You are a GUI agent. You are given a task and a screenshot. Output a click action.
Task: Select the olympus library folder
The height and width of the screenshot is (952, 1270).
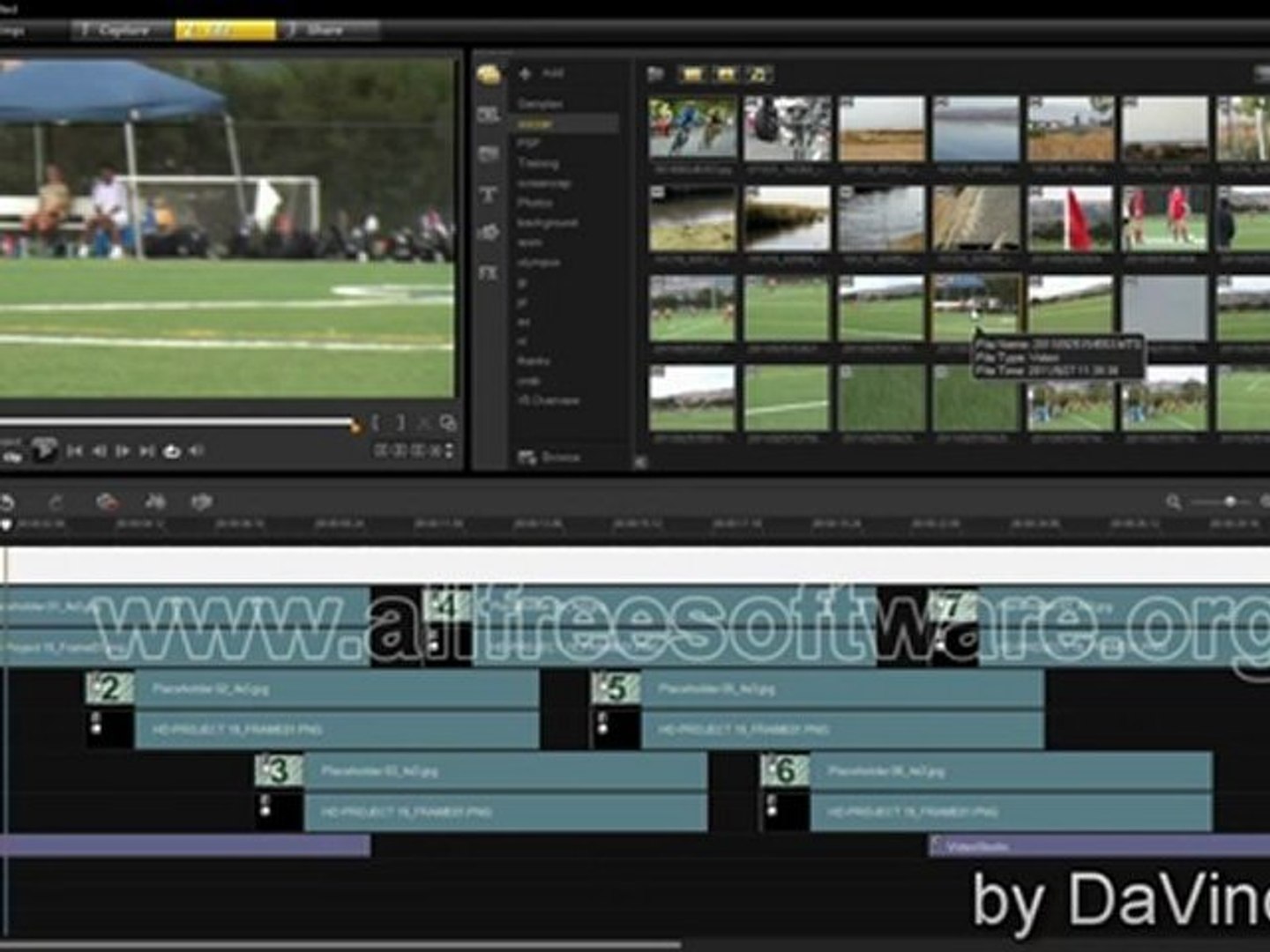(538, 262)
